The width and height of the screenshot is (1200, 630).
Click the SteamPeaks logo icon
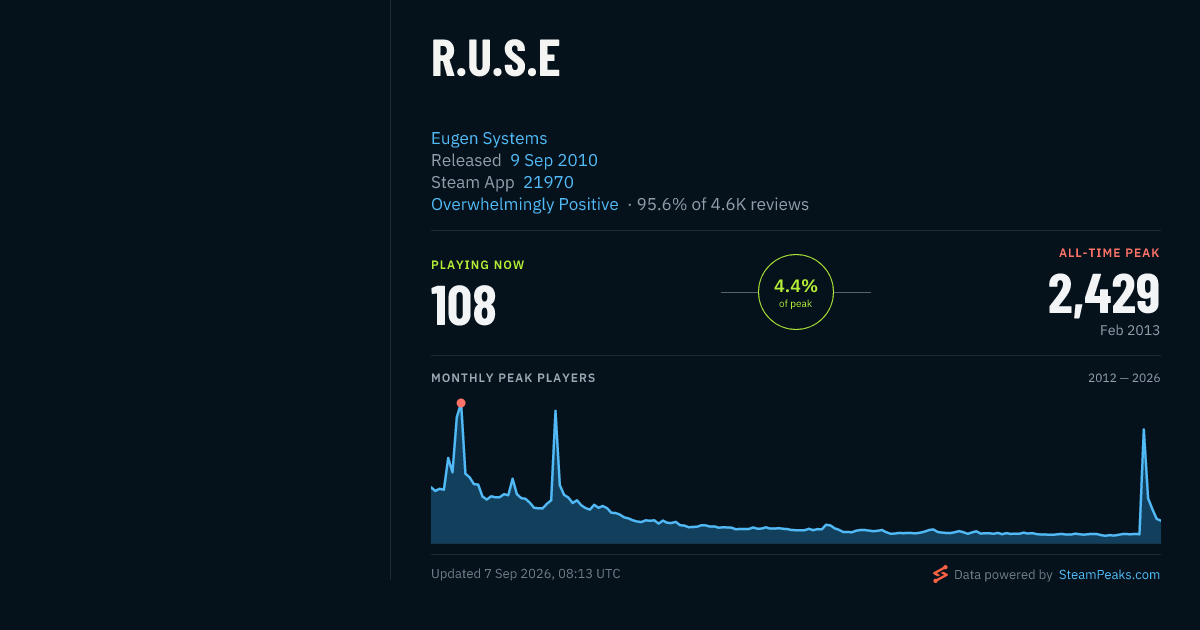(x=940, y=574)
